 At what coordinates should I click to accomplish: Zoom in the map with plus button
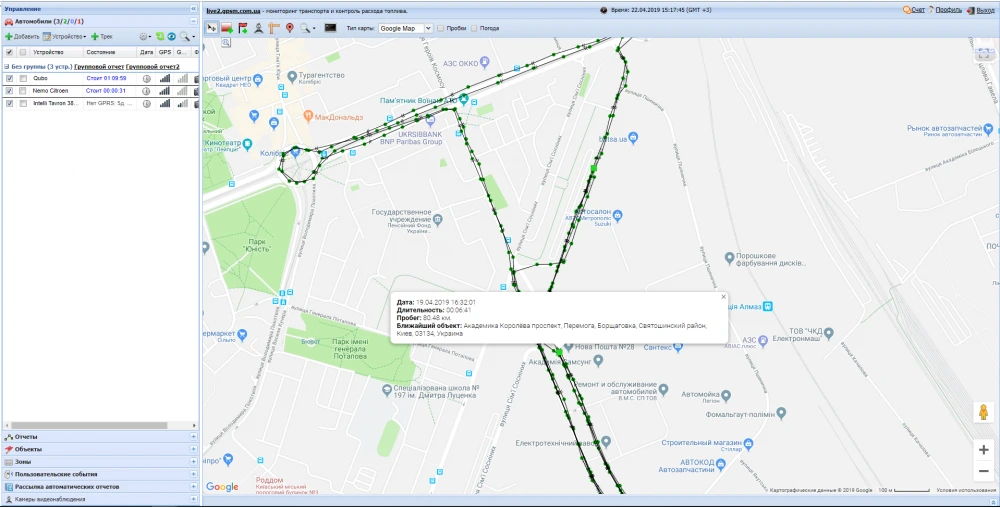(984, 450)
